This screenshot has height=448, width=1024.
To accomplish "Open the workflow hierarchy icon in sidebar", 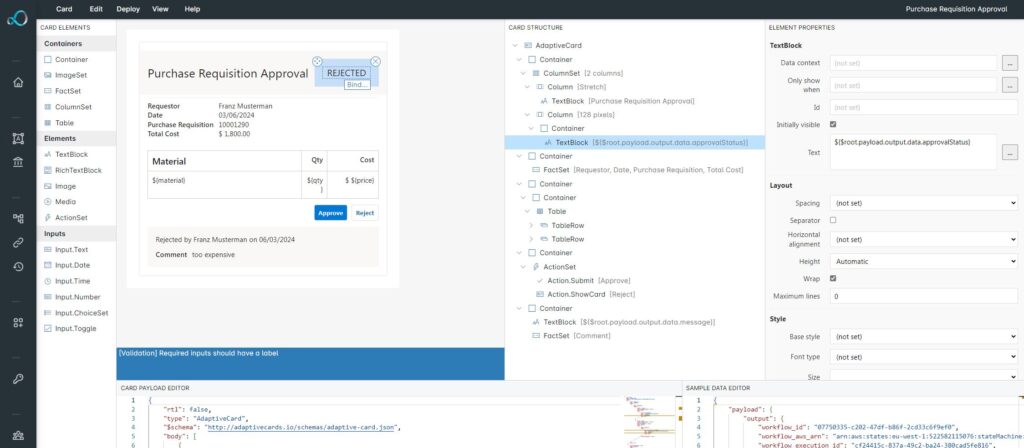I will [x=18, y=219].
